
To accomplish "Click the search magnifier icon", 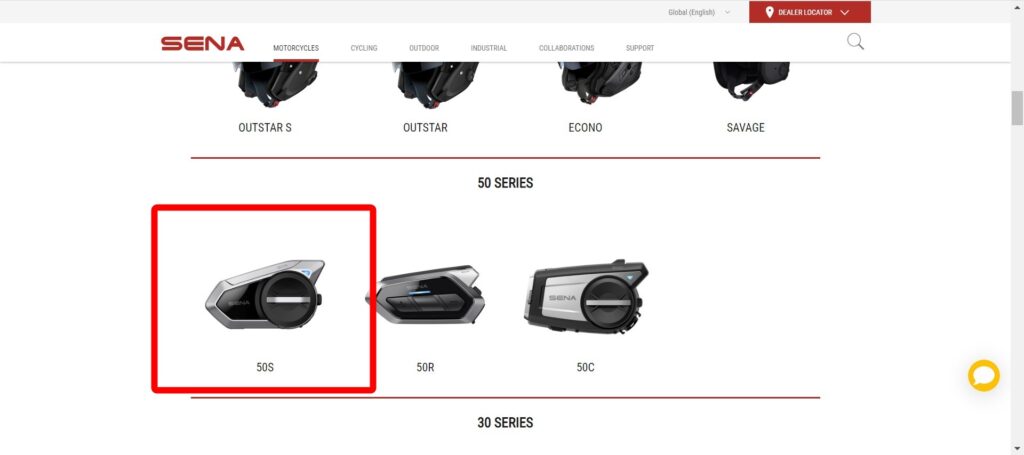I will coord(855,42).
